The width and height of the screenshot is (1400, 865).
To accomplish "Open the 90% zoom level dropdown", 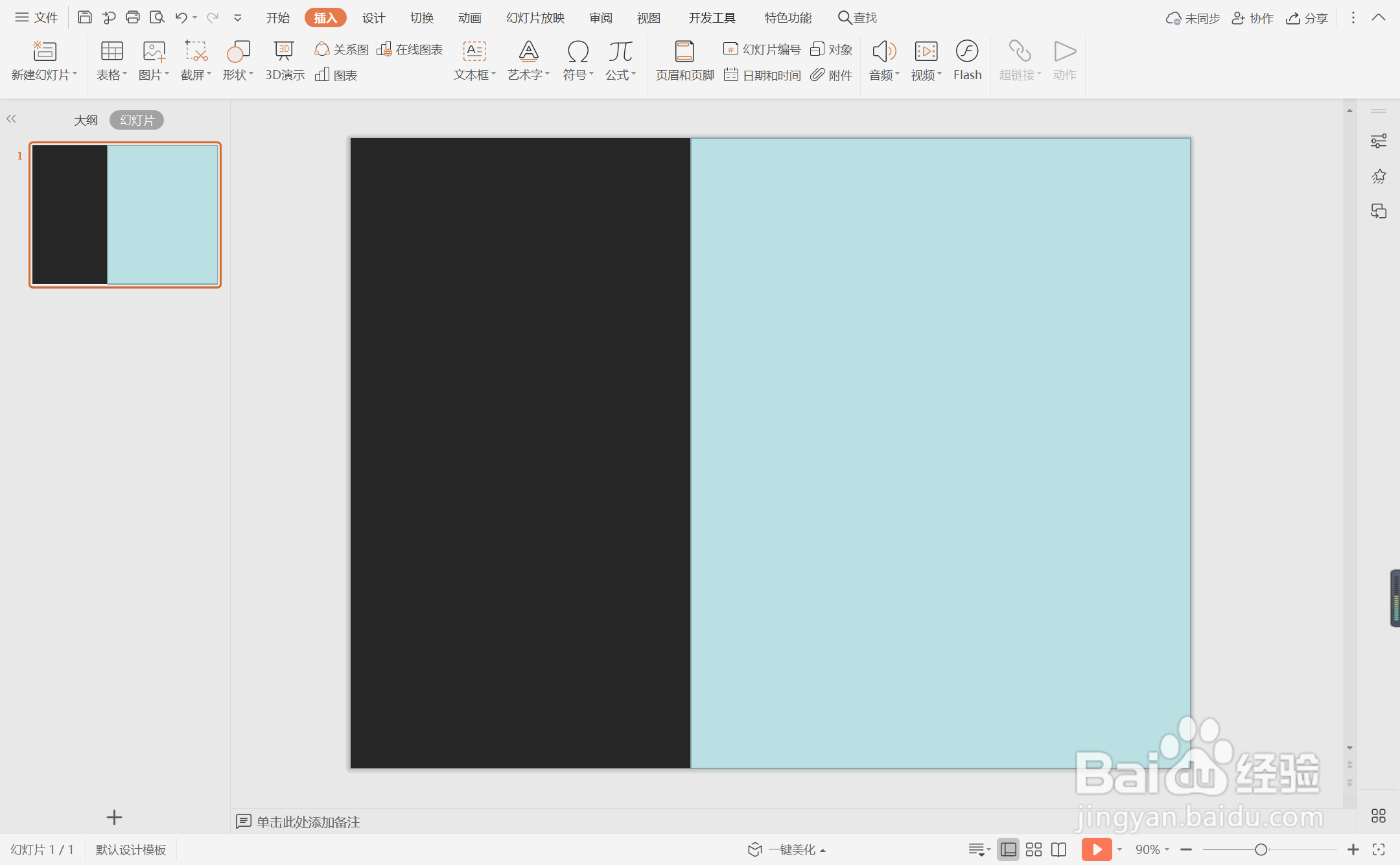I will (x=1152, y=849).
